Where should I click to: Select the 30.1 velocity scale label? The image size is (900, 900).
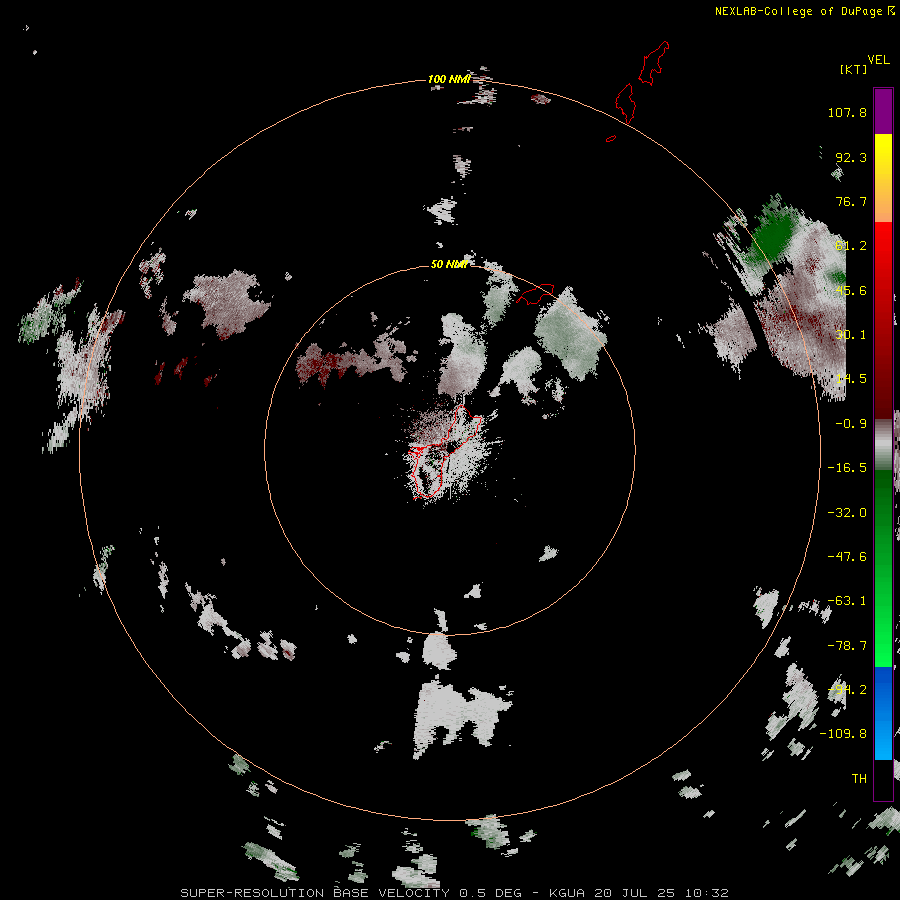click(x=851, y=335)
